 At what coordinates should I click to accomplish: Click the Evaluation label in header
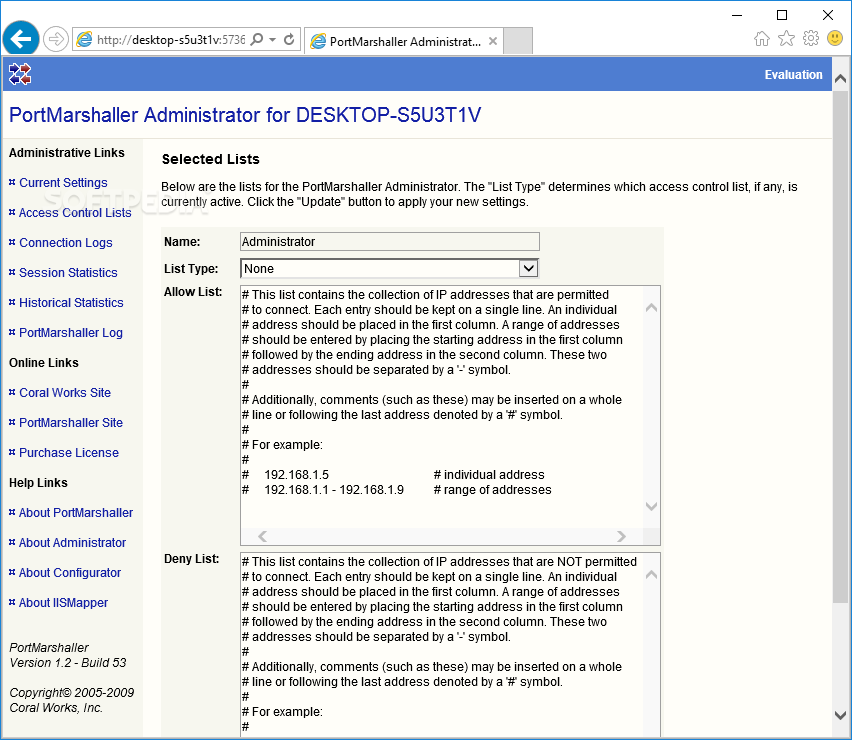(793, 75)
